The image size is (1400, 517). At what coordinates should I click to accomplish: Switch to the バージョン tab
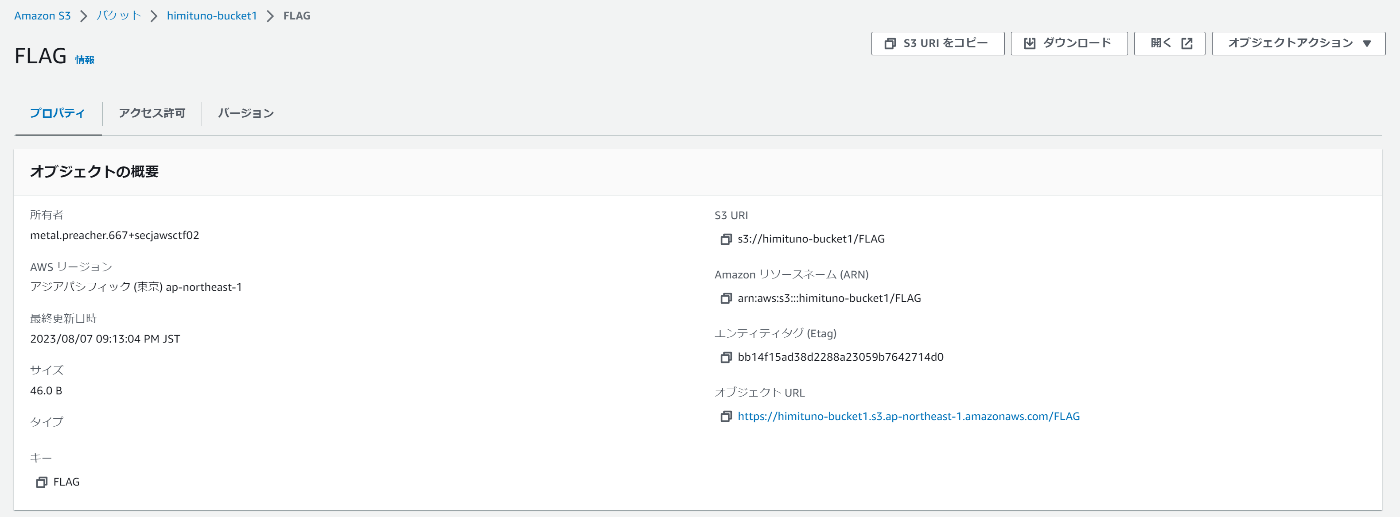(246, 113)
